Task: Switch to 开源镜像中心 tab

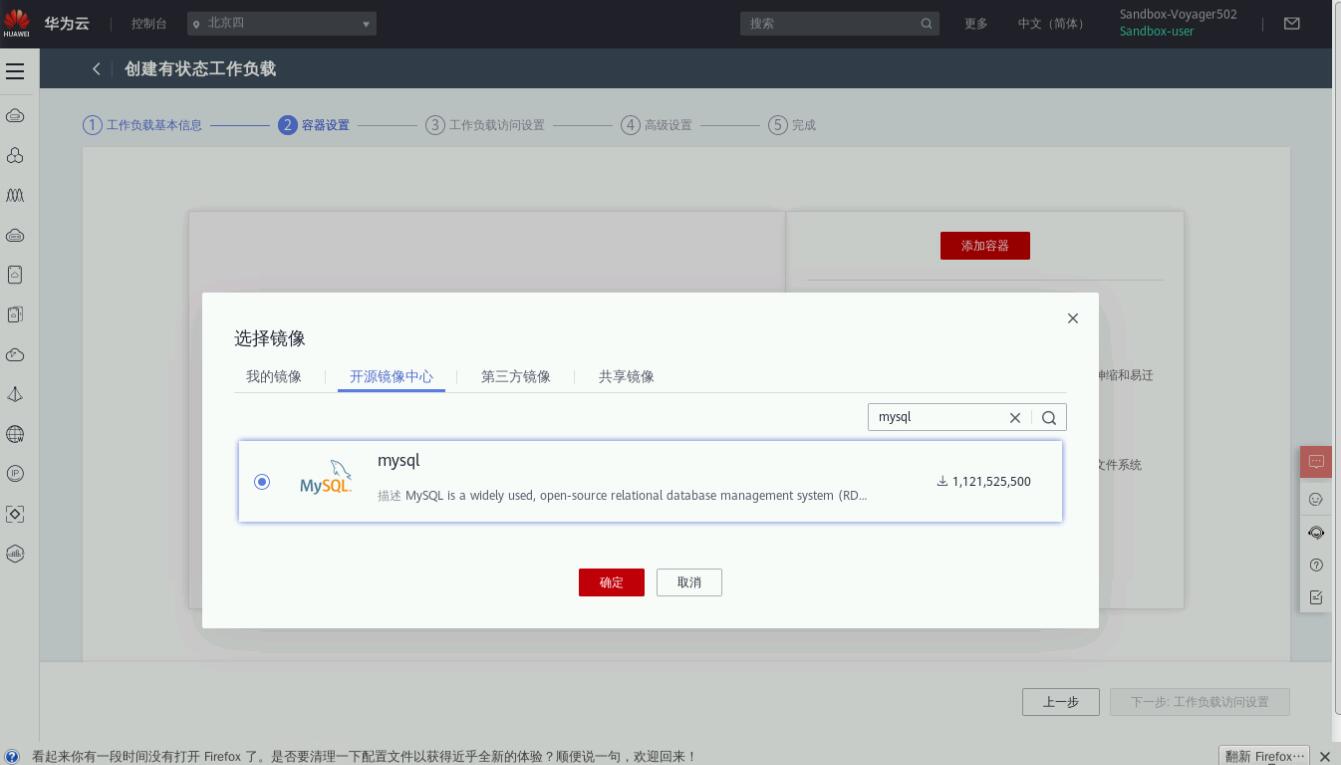Action: pos(391,377)
